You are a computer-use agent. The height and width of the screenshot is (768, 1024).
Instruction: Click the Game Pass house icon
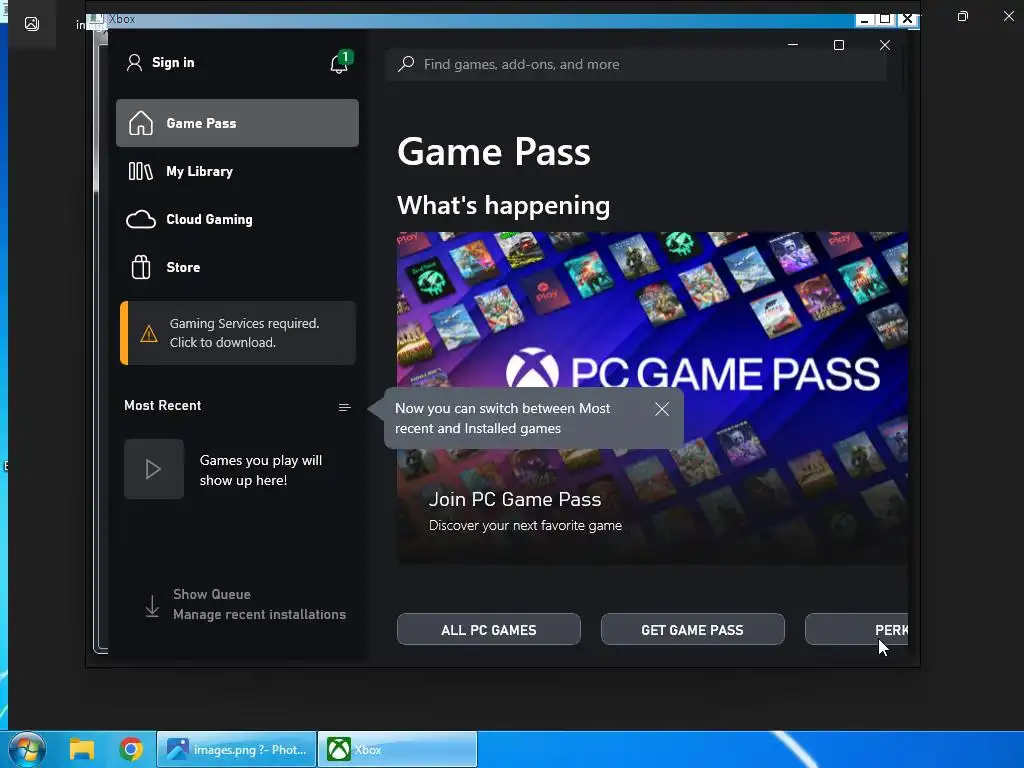pos(140,123)
